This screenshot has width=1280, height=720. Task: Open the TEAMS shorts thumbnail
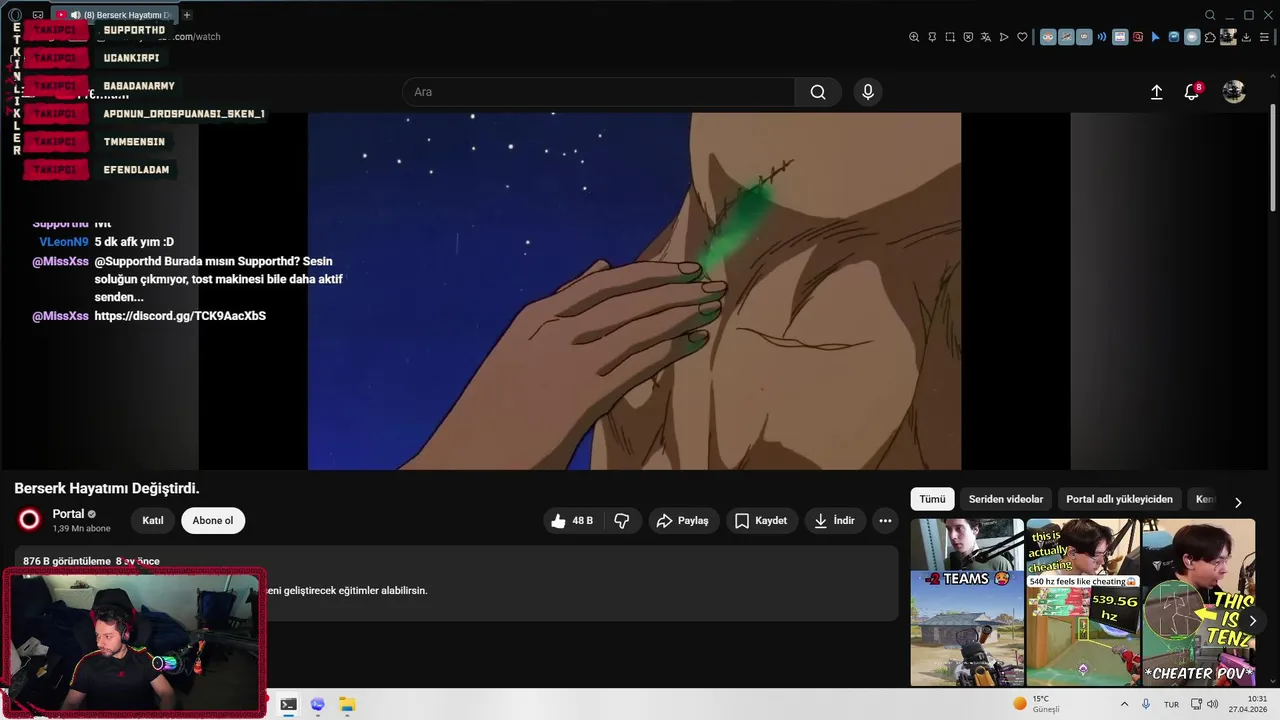pos(967,602)
